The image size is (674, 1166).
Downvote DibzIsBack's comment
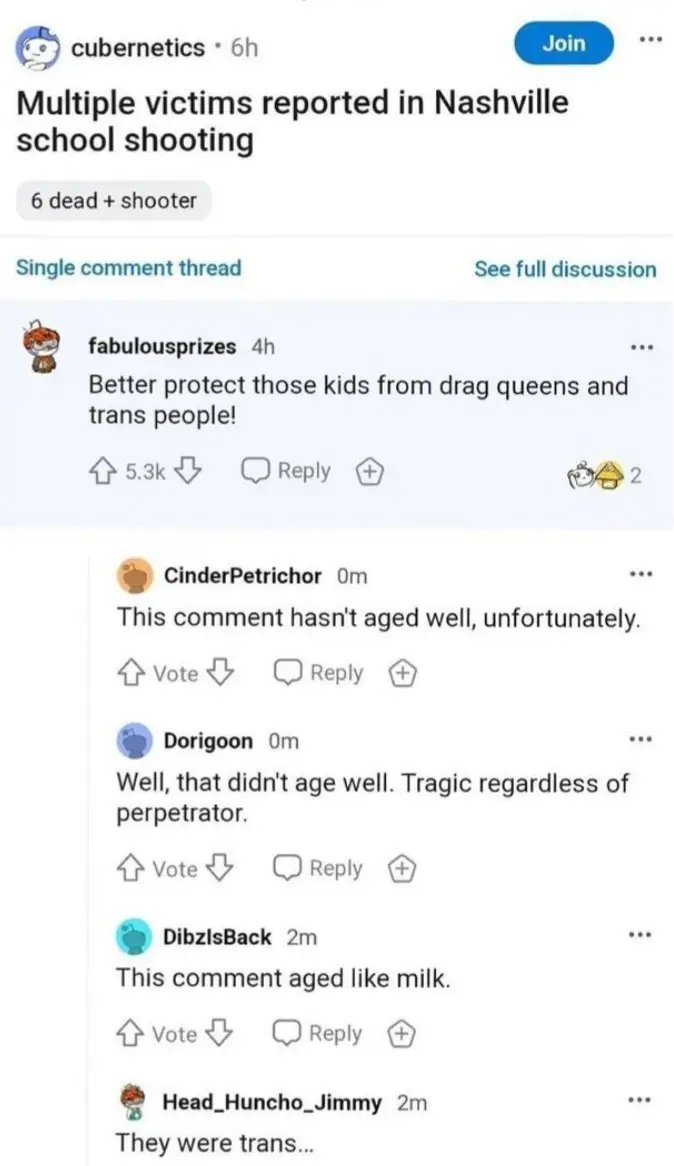pos(219,1034)
